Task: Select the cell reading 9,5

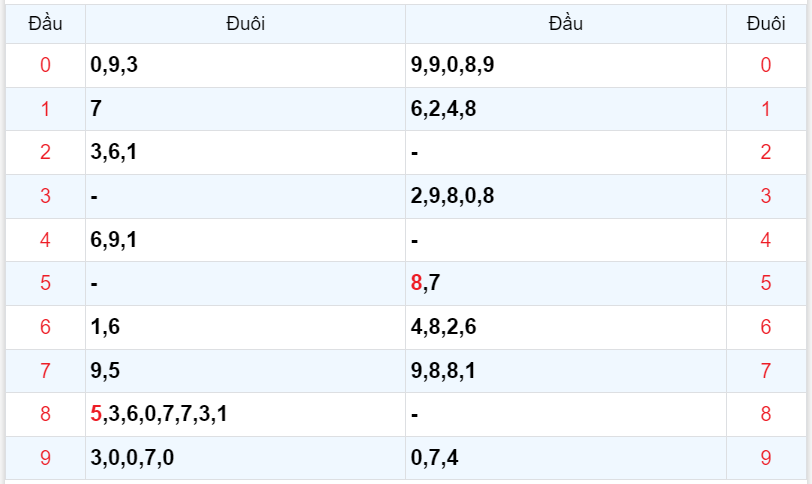Action: (x=104, y=371)
